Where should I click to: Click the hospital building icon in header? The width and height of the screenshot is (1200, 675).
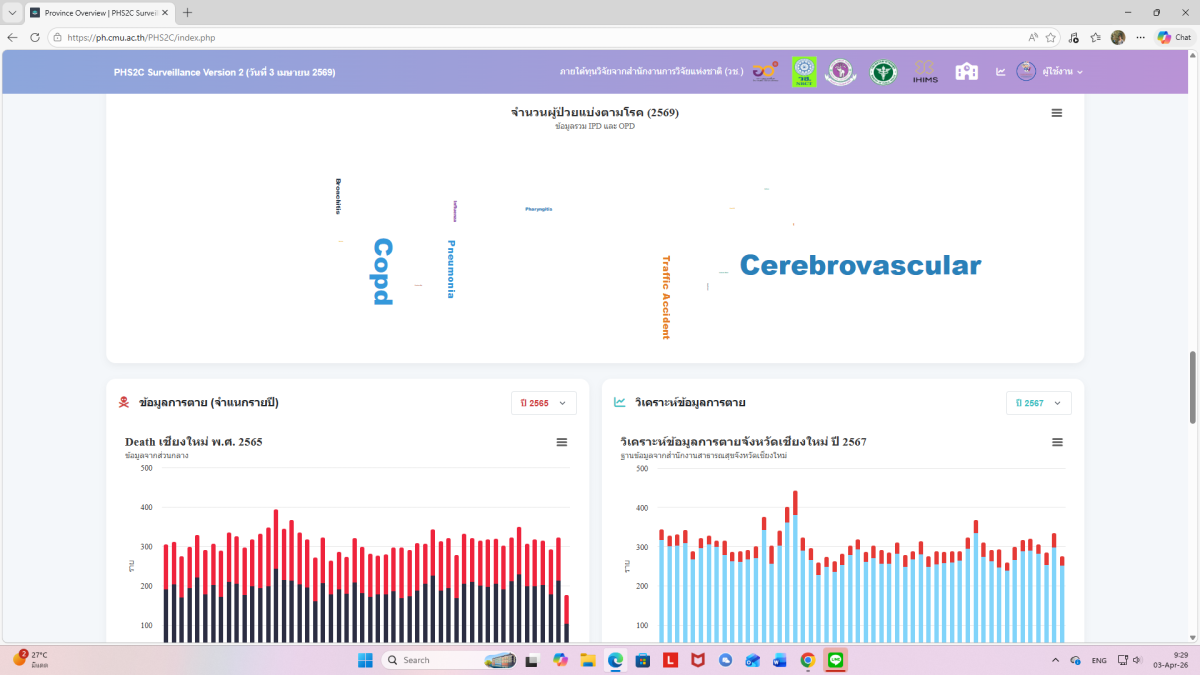coord(966,72)
